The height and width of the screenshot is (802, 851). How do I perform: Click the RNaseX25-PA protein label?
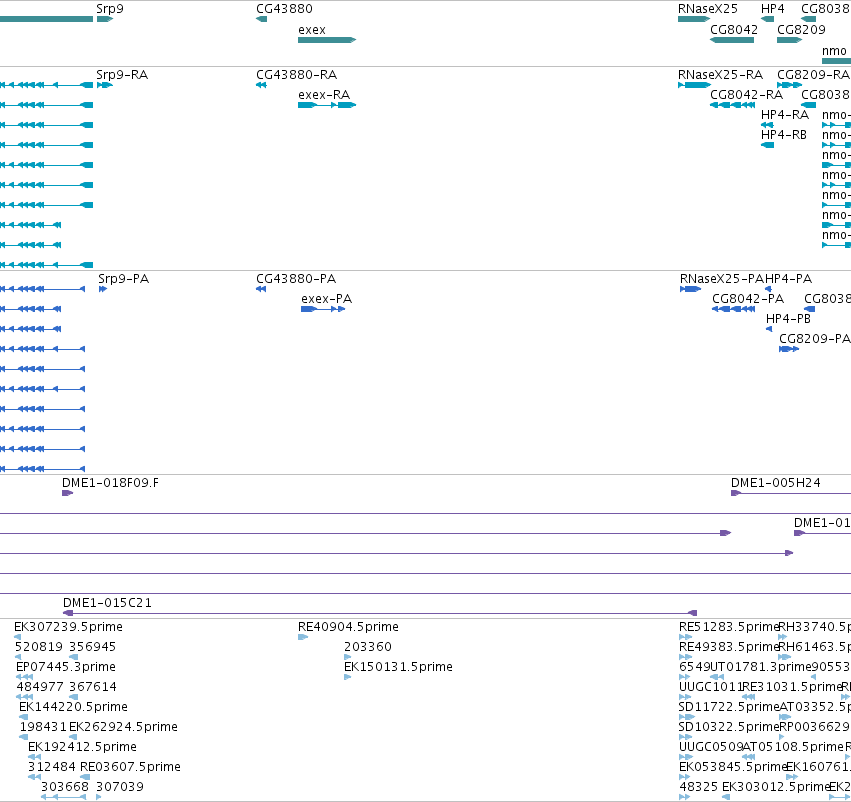click(722, 278)
